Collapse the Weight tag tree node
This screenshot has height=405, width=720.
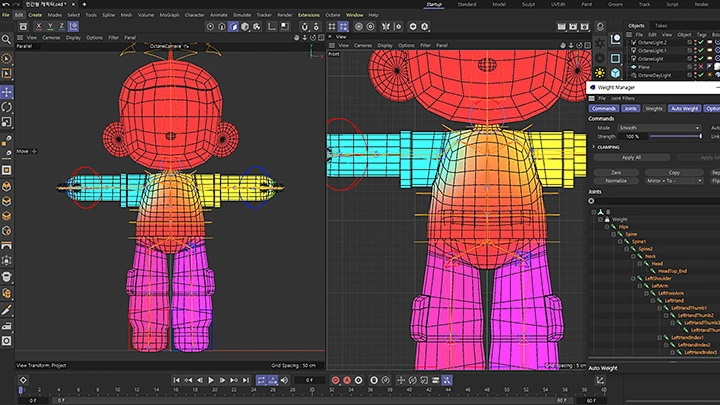point(600,219)
